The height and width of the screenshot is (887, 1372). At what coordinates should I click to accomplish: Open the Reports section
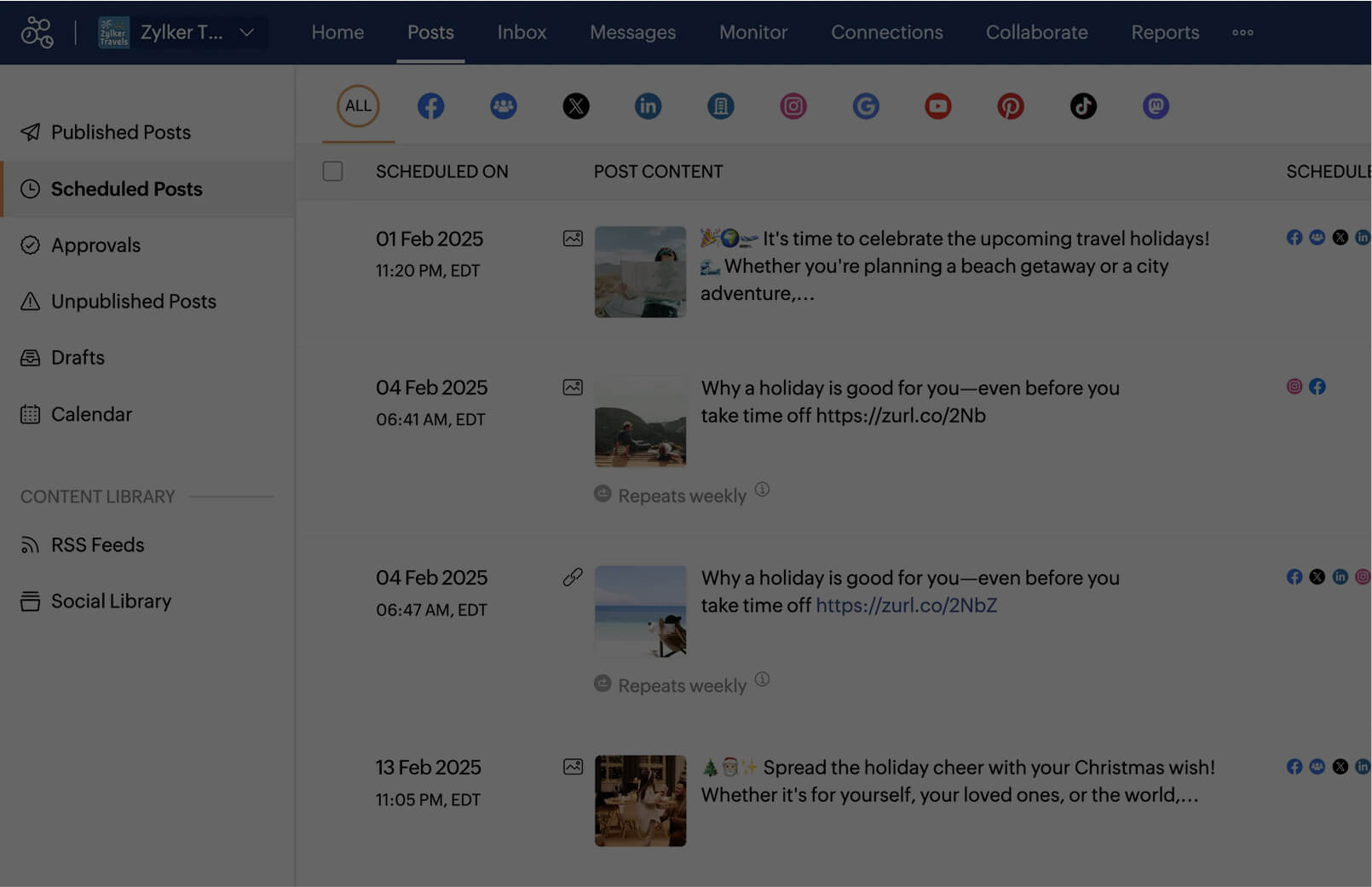(1165, 32)
